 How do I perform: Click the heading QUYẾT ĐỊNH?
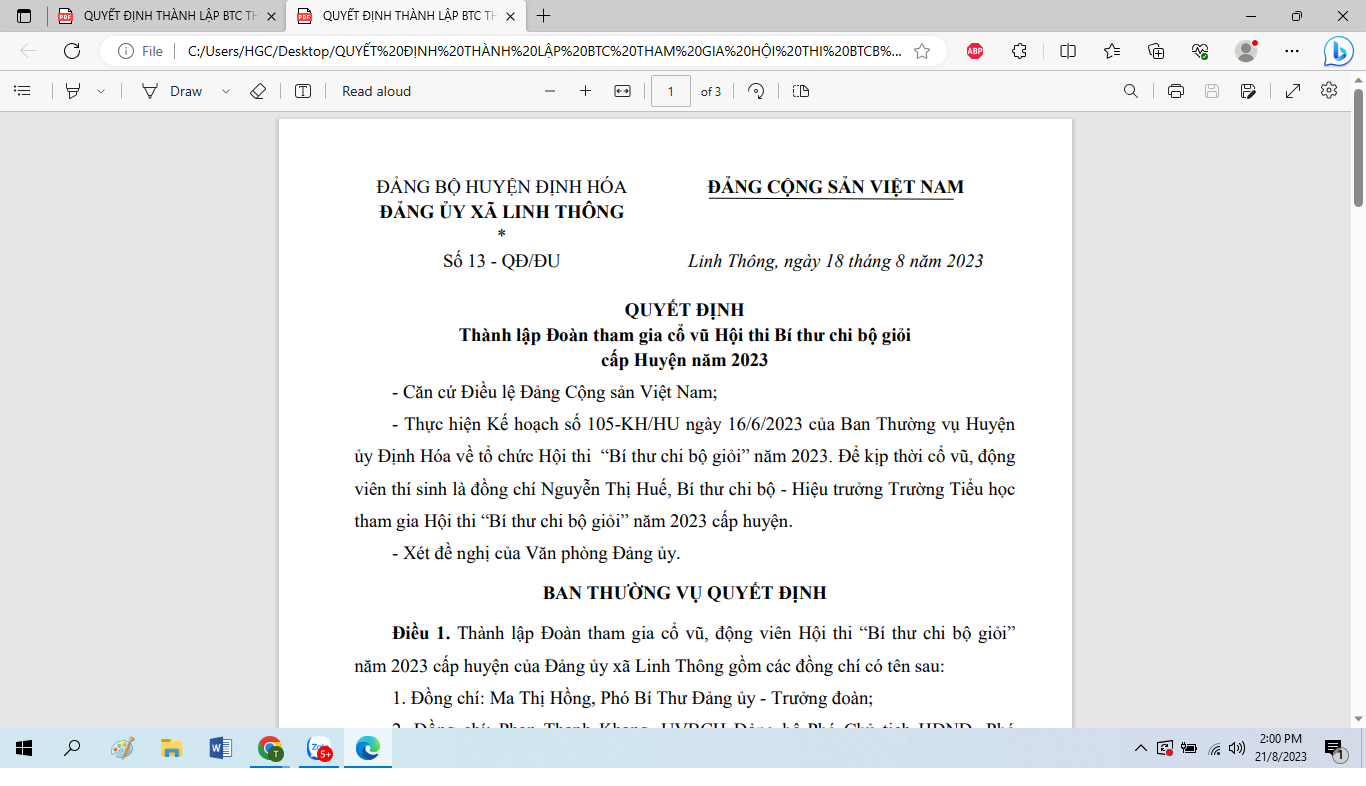(x=684, y=310)
